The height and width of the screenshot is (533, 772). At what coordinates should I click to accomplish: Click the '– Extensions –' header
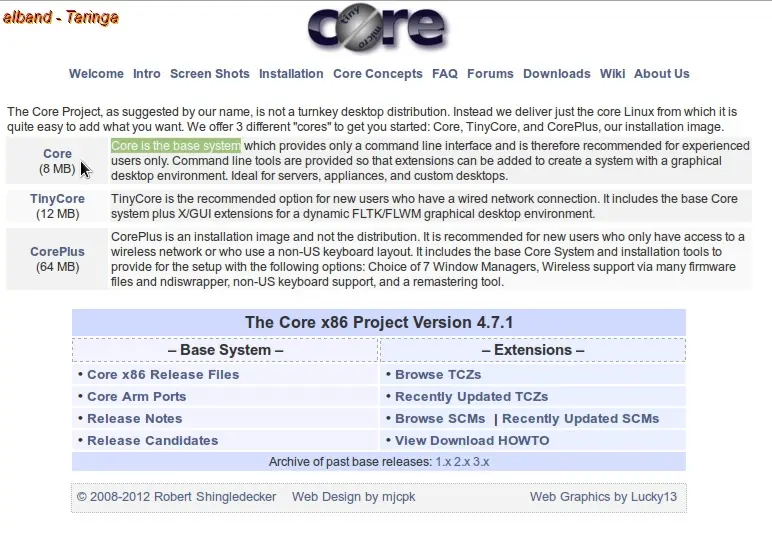533,350
